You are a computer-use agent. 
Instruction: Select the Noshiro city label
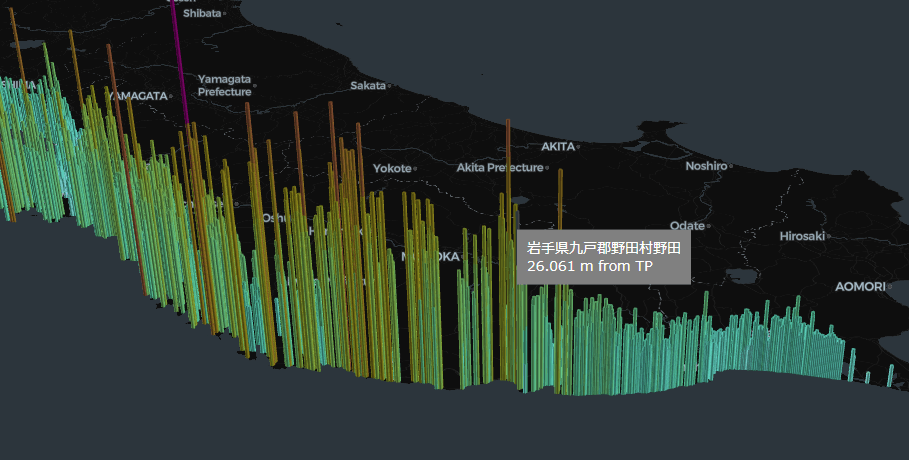point(706,166)
